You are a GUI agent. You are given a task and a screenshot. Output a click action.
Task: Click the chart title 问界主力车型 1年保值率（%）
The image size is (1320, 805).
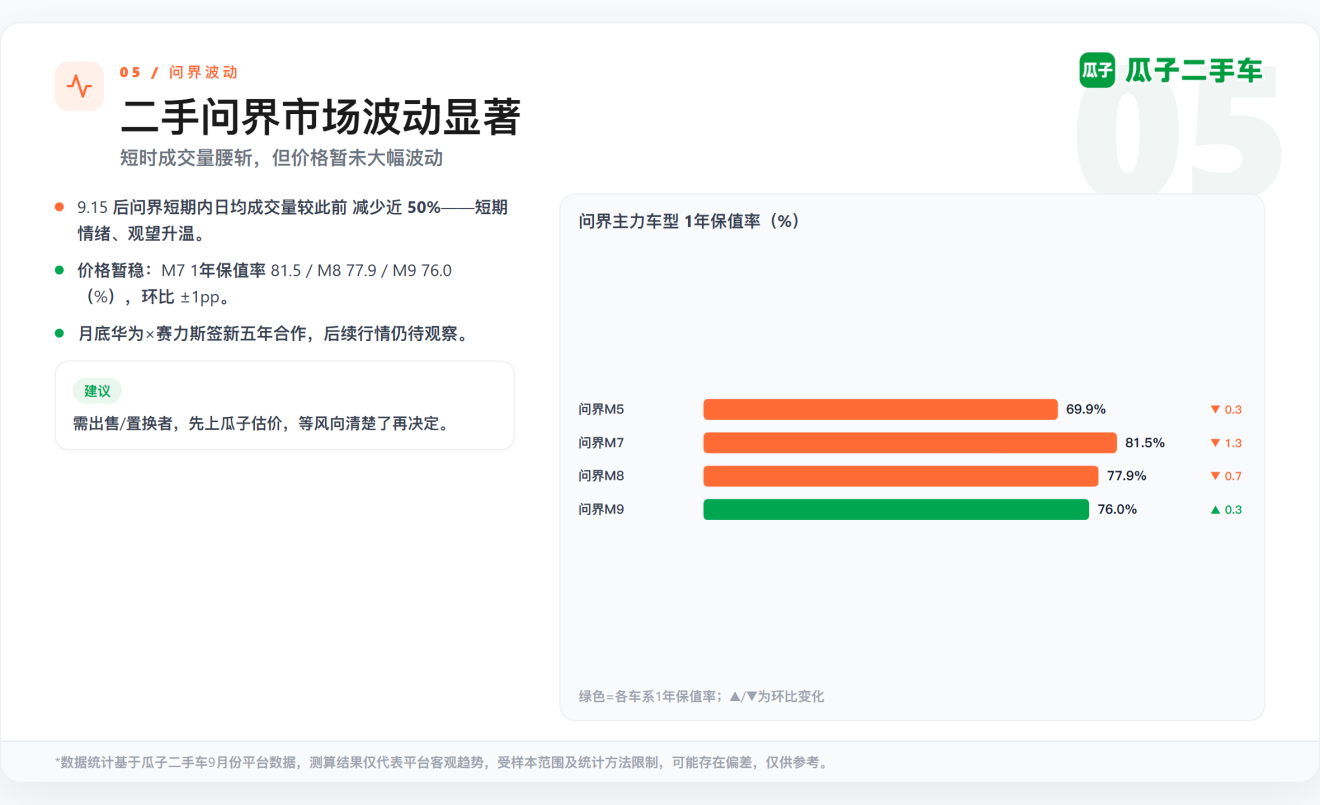[x=690, y=221]
